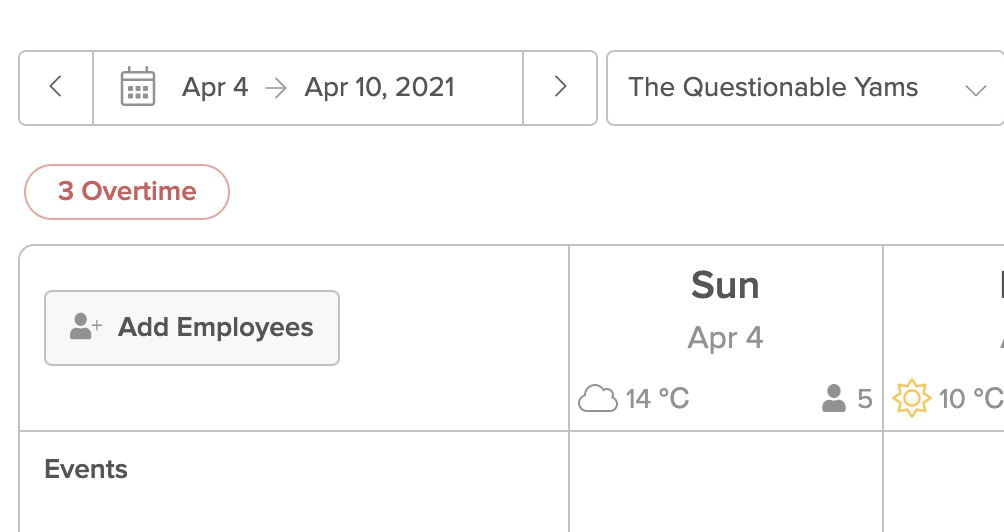Go to the previous week
This screenshot has height=532, width=1004.
coord(56,88)
